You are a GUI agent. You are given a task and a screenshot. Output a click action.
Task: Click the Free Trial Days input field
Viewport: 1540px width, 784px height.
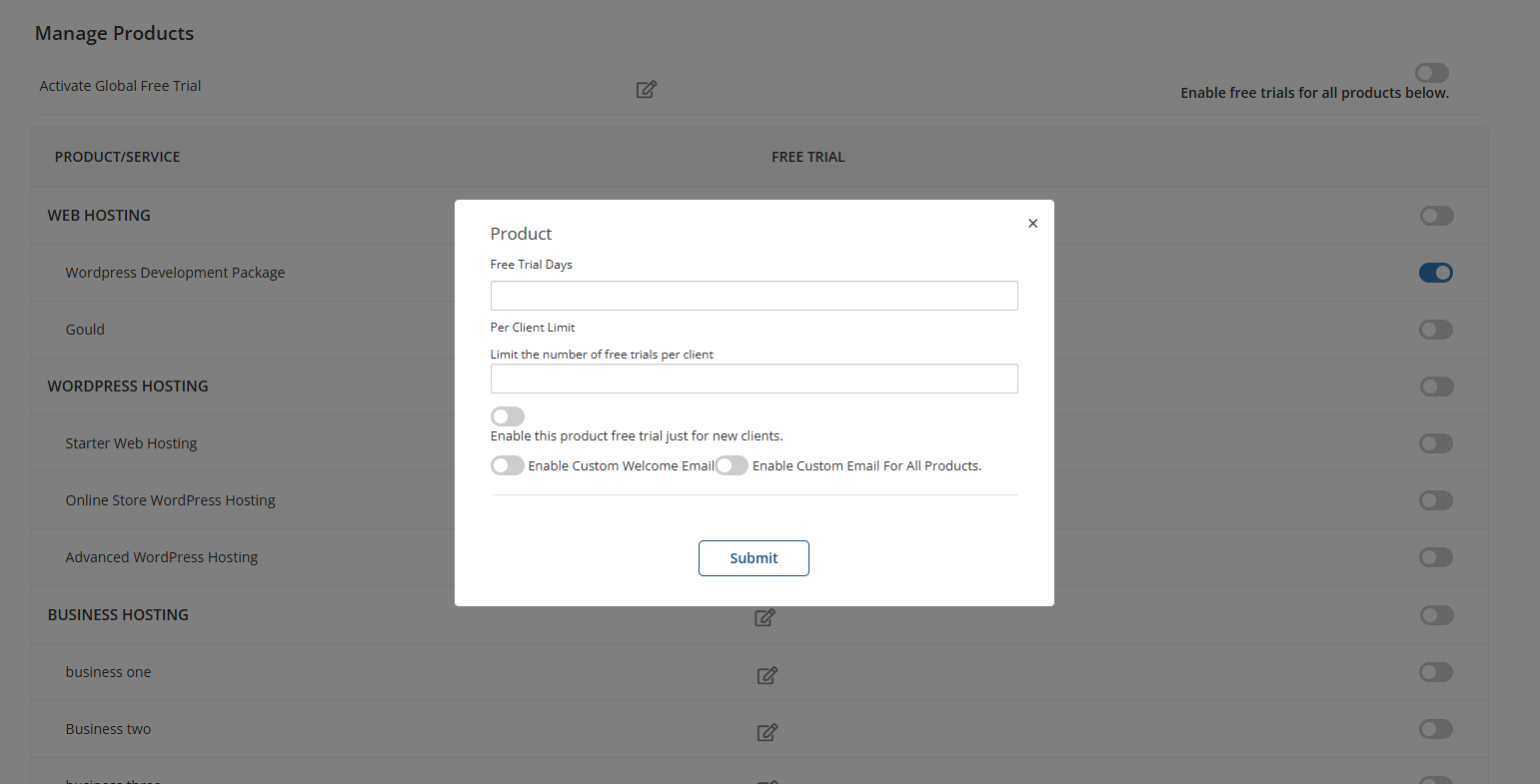click(754, 296)
